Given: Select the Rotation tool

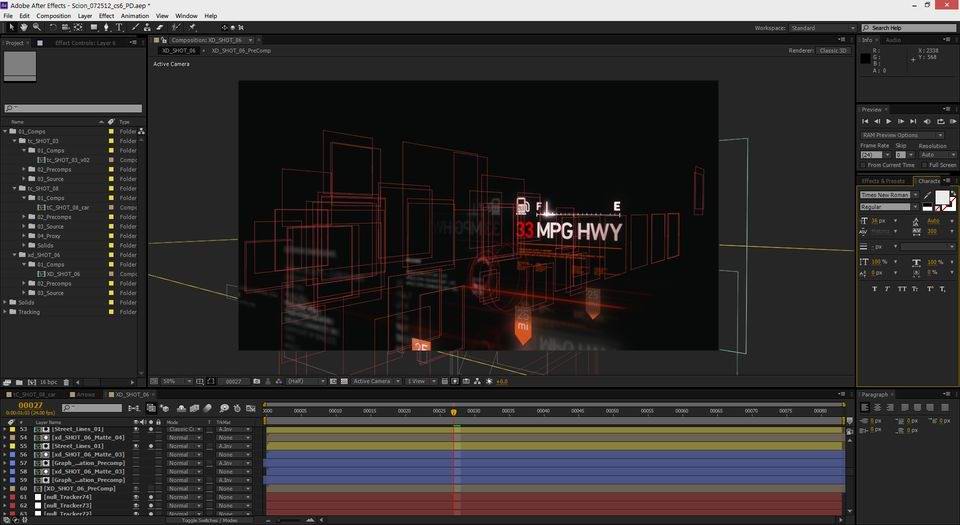Looking at the screenshot, I should click(x=53, y=27).
